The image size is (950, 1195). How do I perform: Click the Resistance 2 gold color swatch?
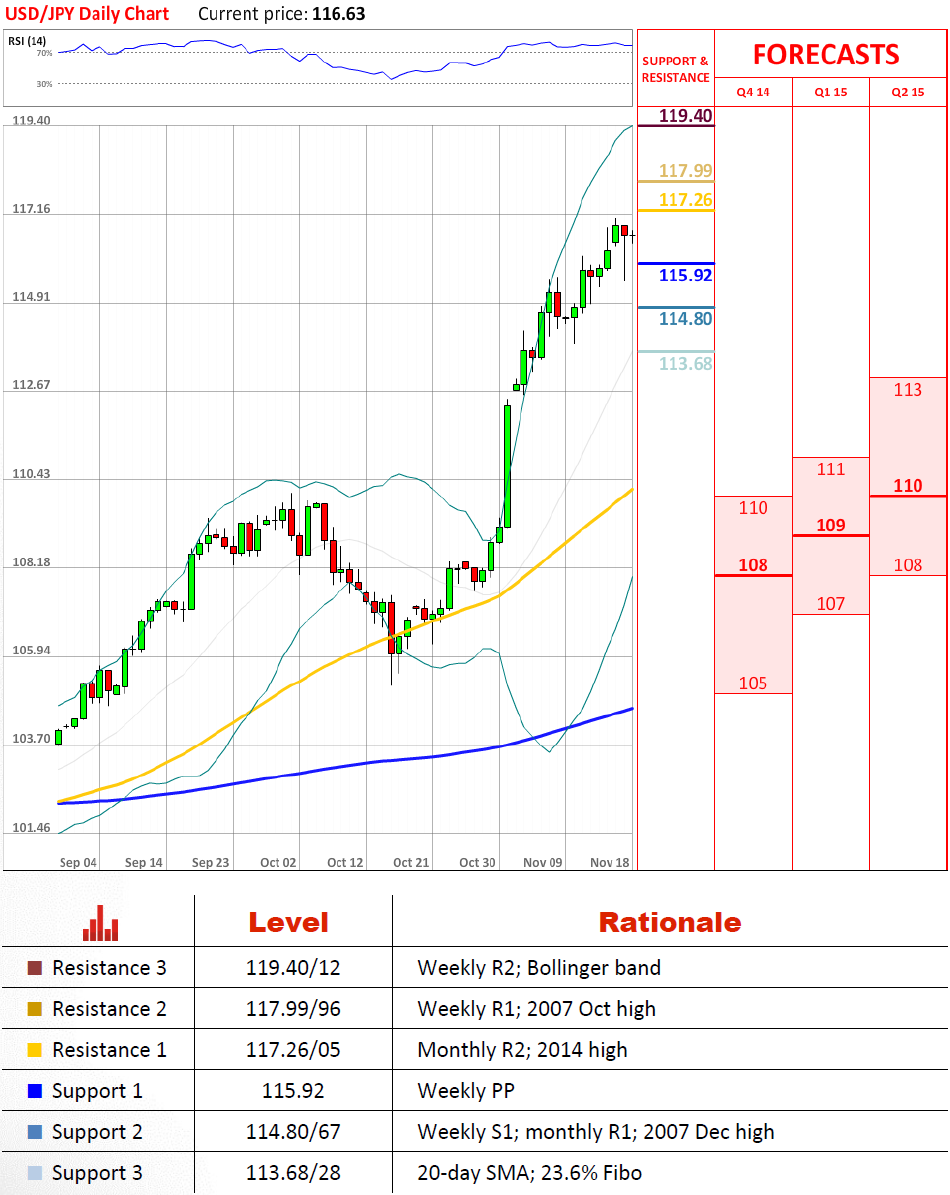click(x=34, y=1009)
